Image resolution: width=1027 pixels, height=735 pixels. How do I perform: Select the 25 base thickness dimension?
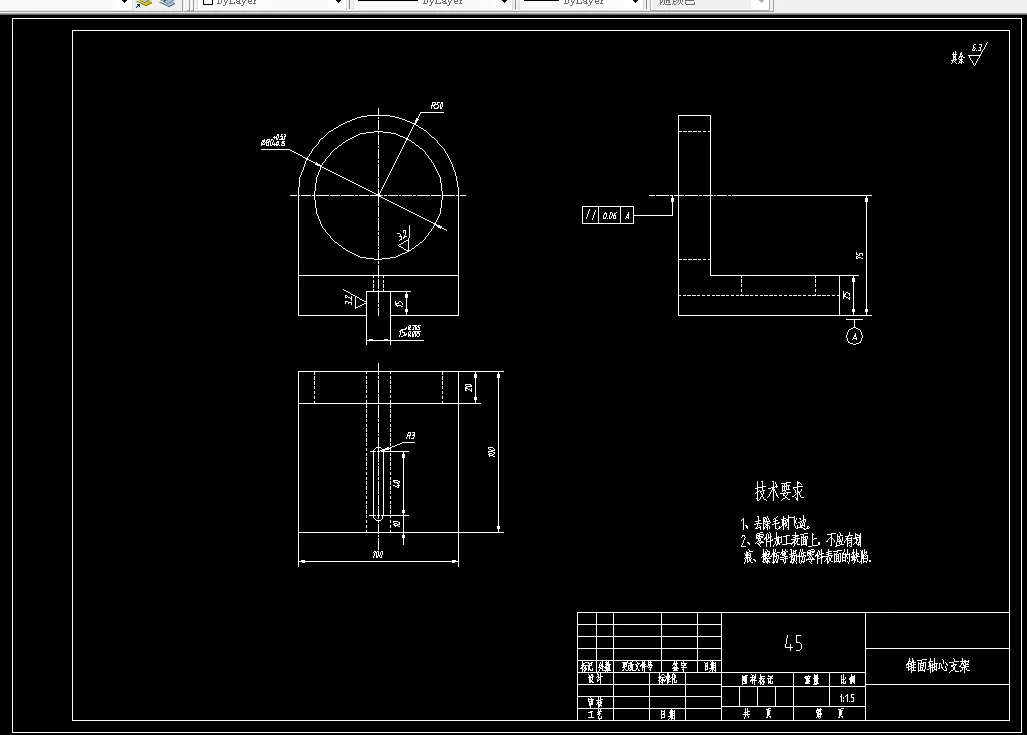coord(846,295)
